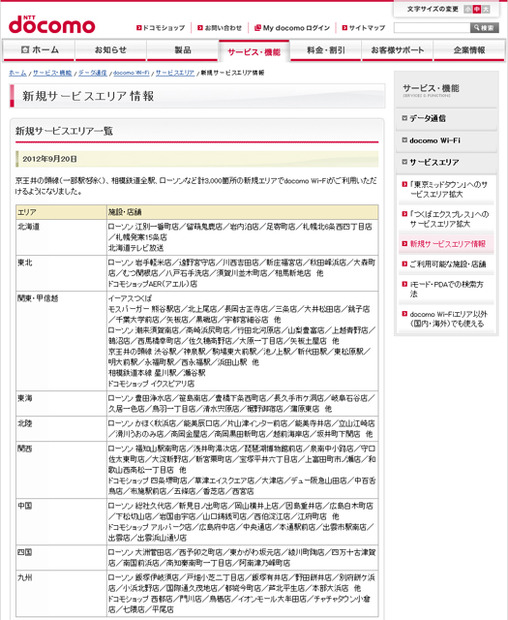Open My docomo ログイン link
The image size is (508, 620).
click(x=296, y=28)
